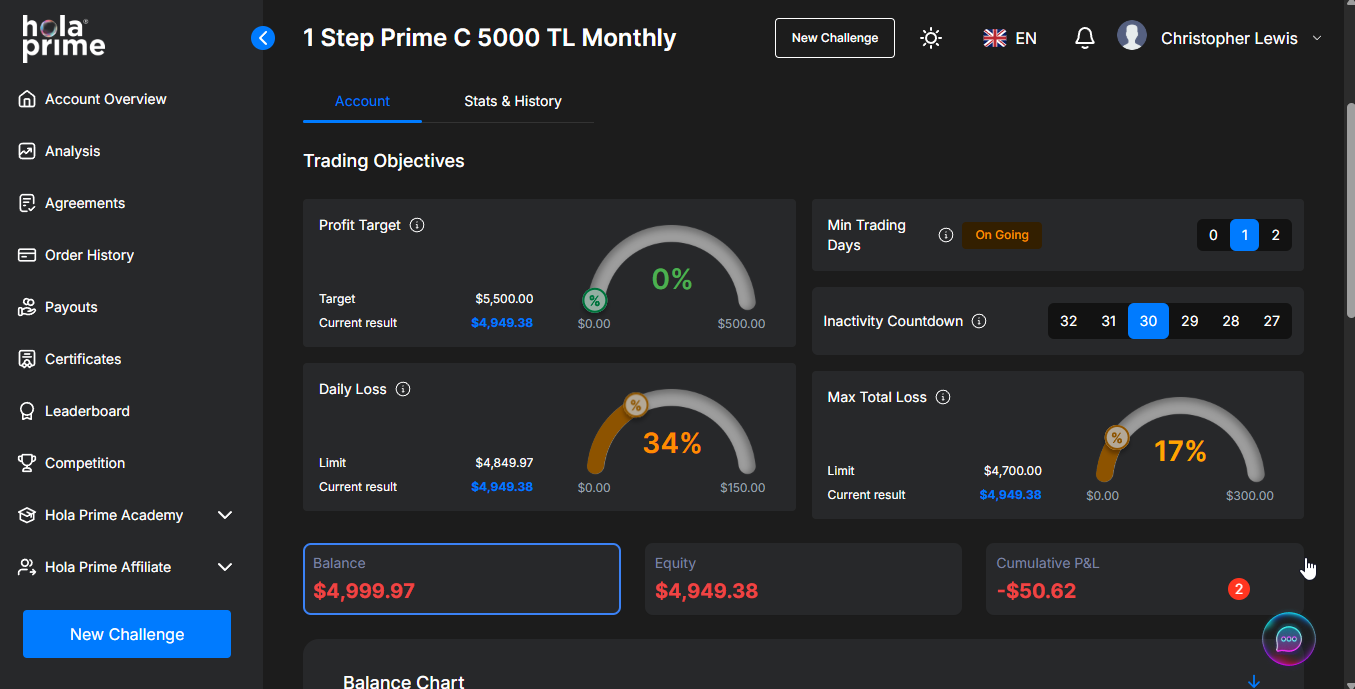Click the Competition trophy icon

pos(27,463)
